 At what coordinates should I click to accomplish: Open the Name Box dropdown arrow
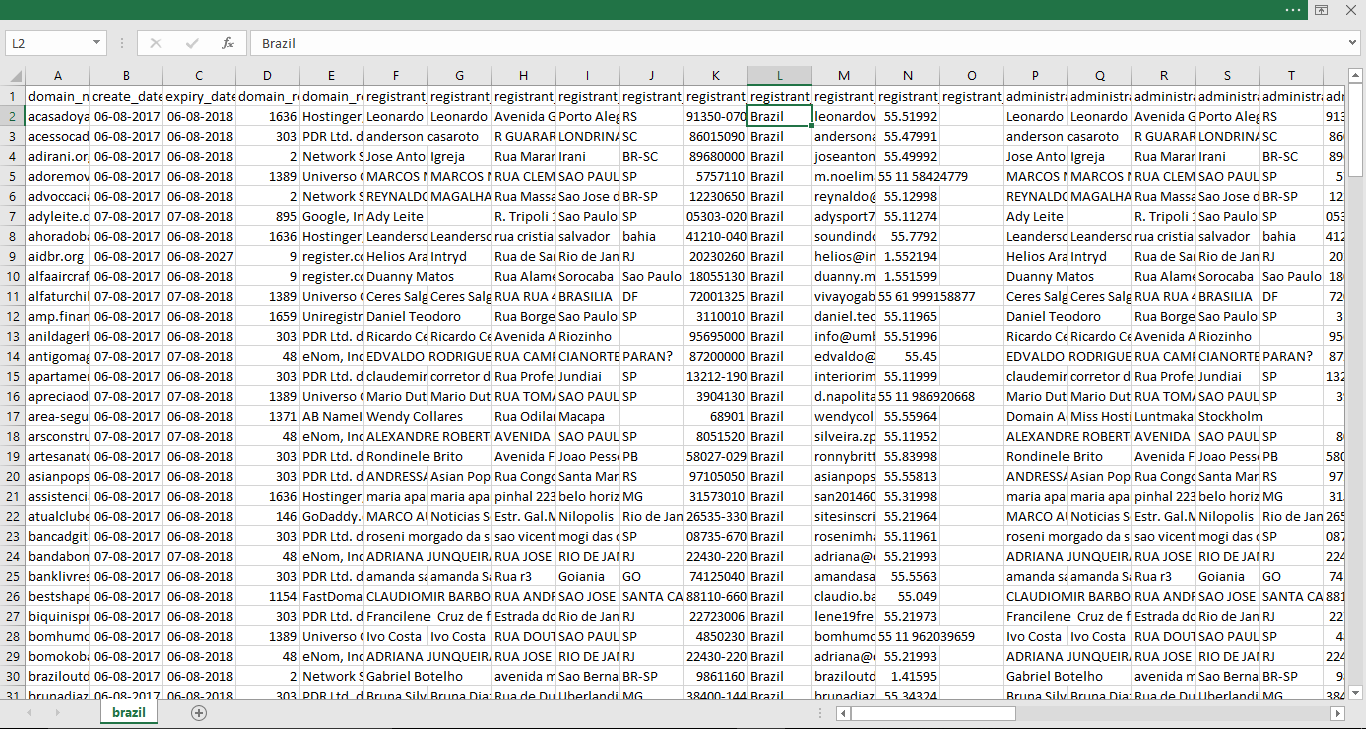(x=96, y=43)
